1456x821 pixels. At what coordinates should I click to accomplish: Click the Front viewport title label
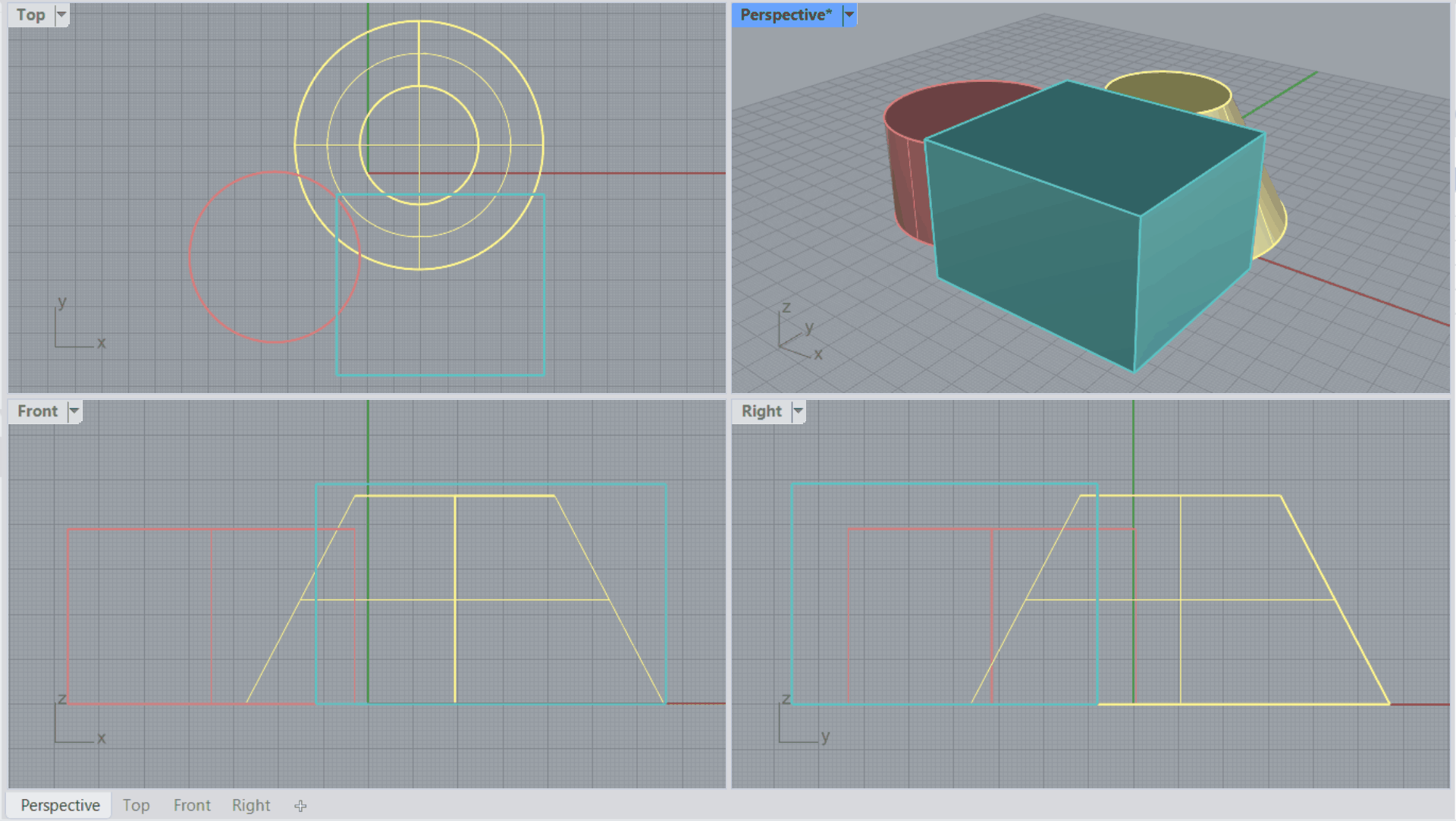(37, 411)
